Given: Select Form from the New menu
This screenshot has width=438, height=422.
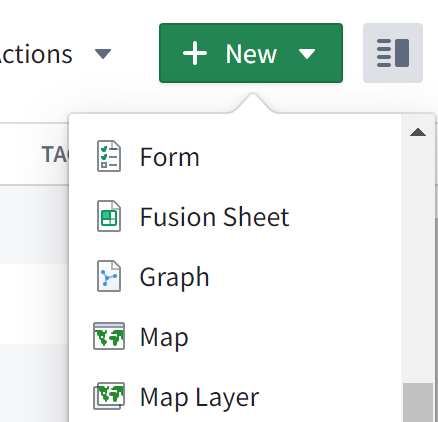Looking at the screenshot, I should click(x=235, y=156).
